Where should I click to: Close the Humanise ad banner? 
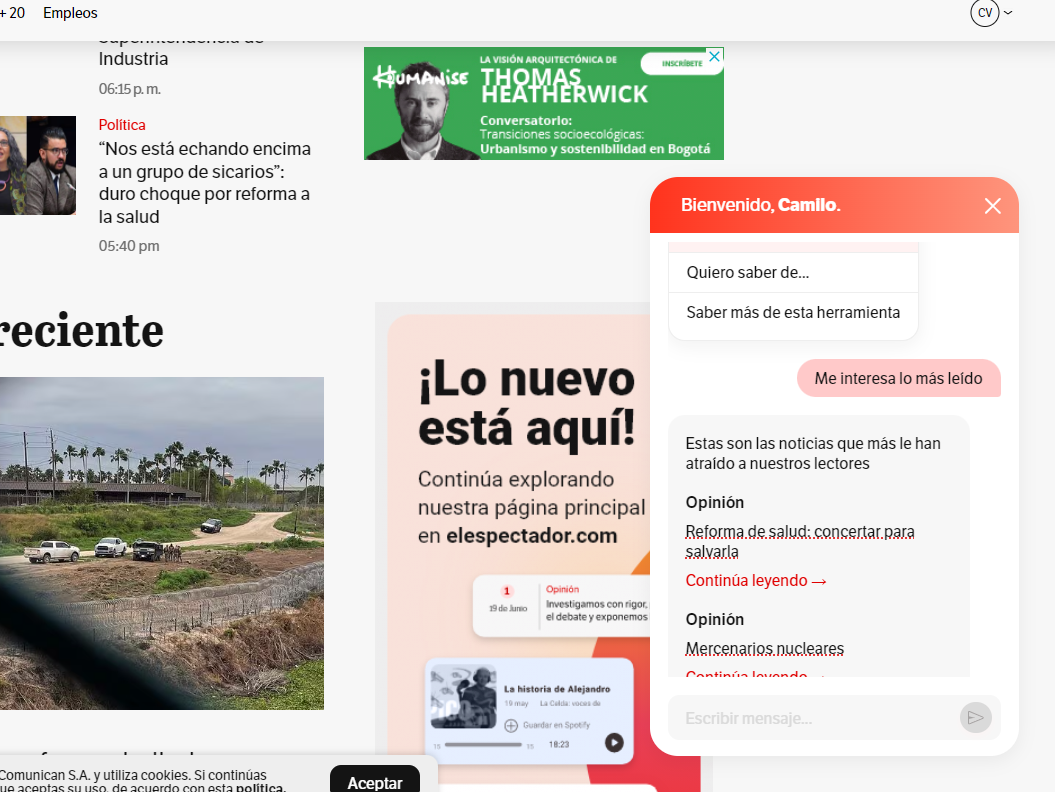point(715,57)
